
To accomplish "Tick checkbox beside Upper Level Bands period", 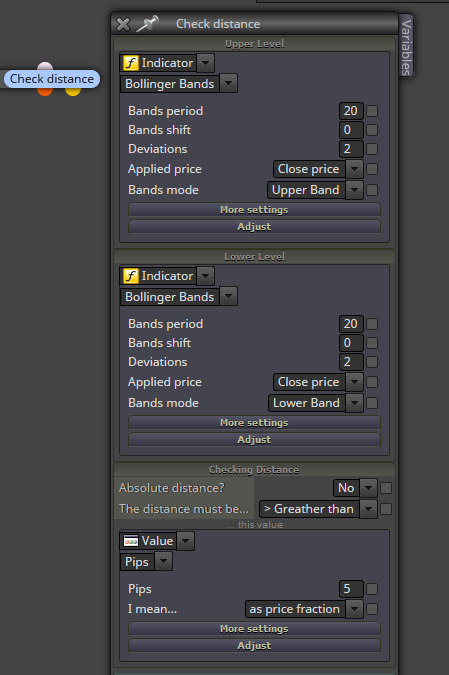I will point(372,111).
